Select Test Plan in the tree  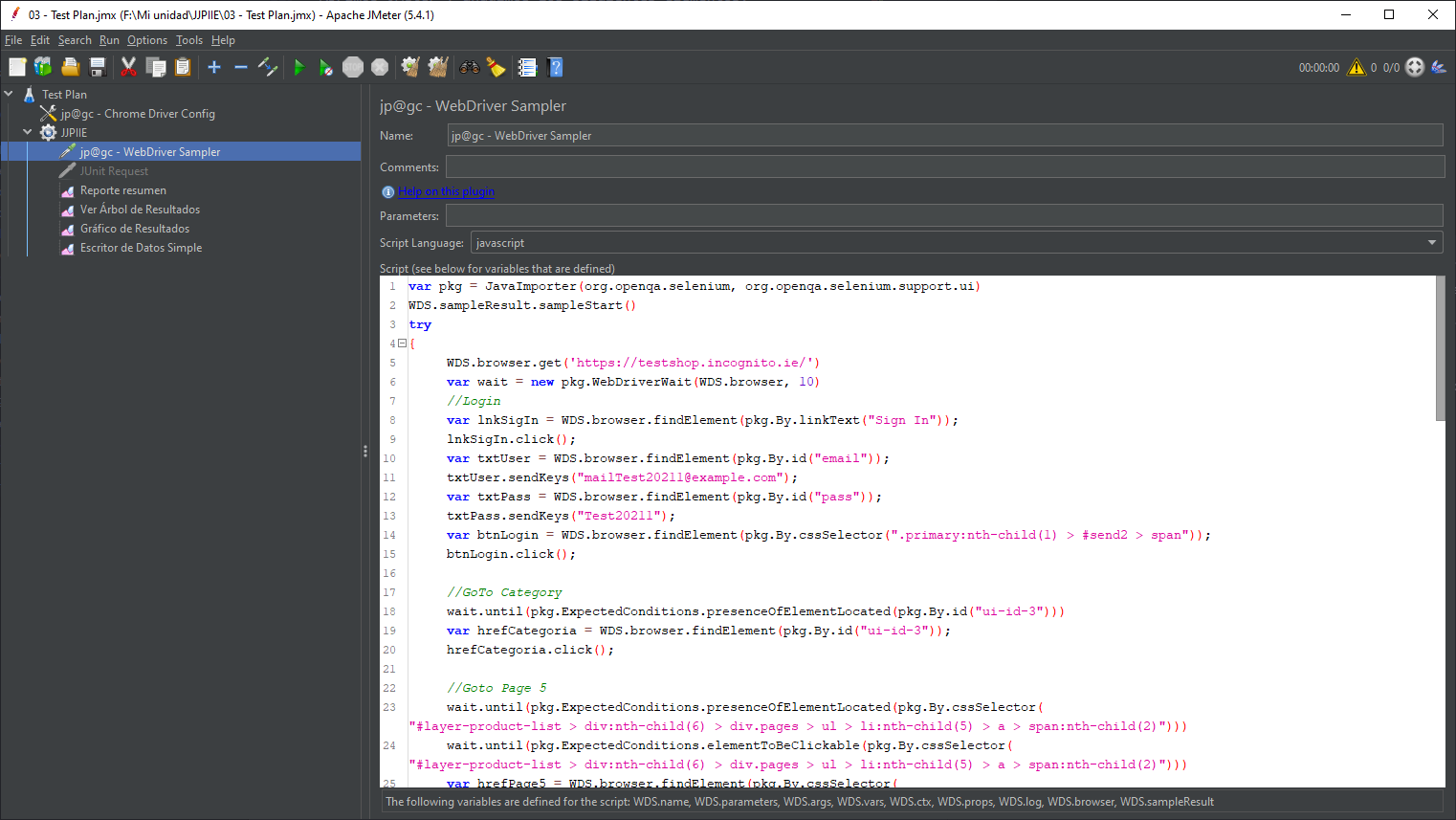coord(64,95)
